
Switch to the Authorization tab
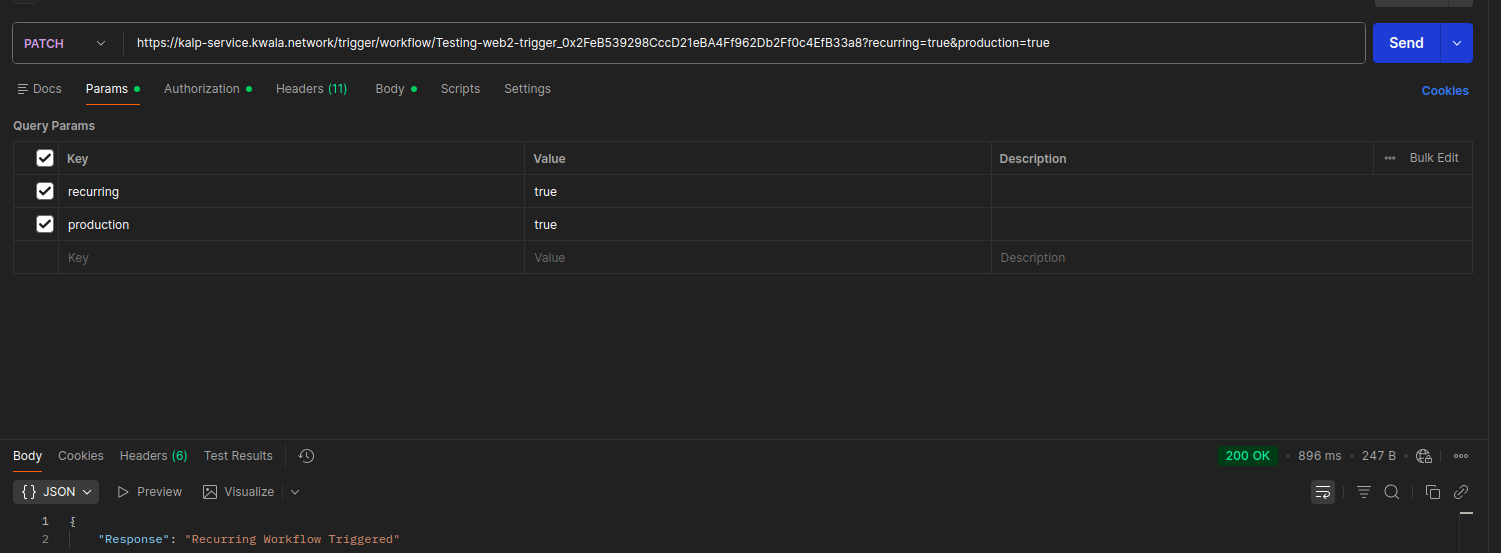(208, 89)
